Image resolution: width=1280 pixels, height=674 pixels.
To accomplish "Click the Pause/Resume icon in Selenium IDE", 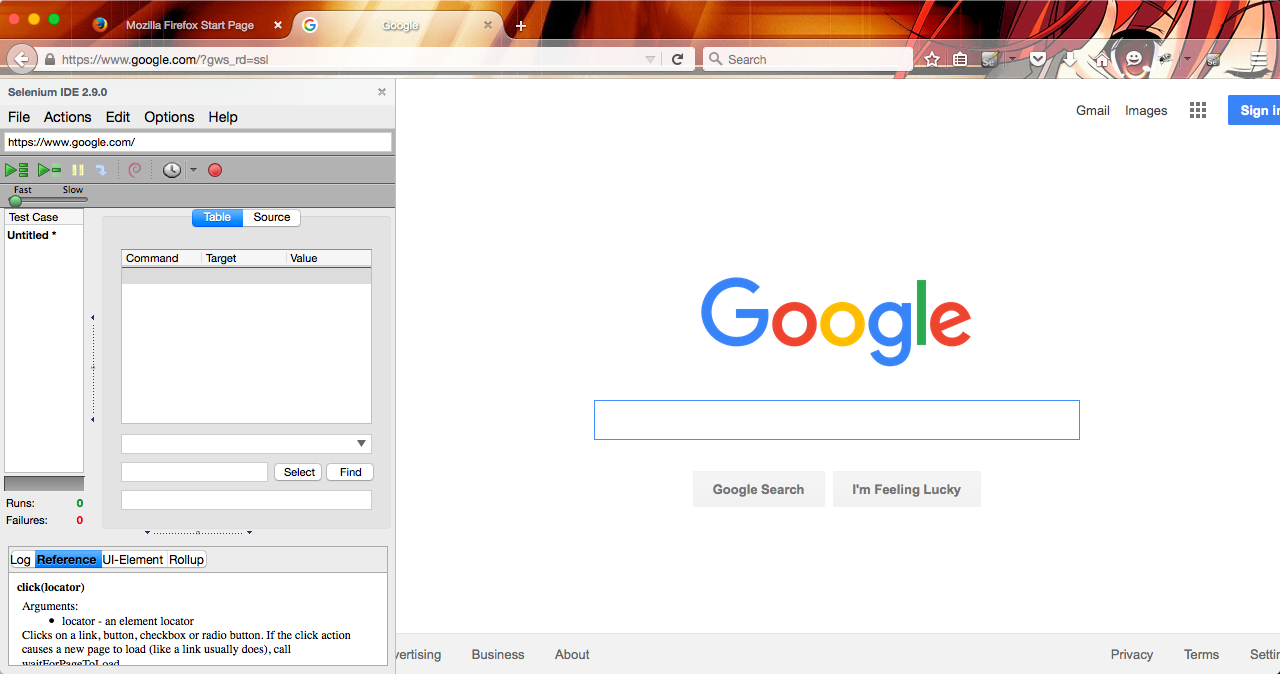I will coord(78,170).
